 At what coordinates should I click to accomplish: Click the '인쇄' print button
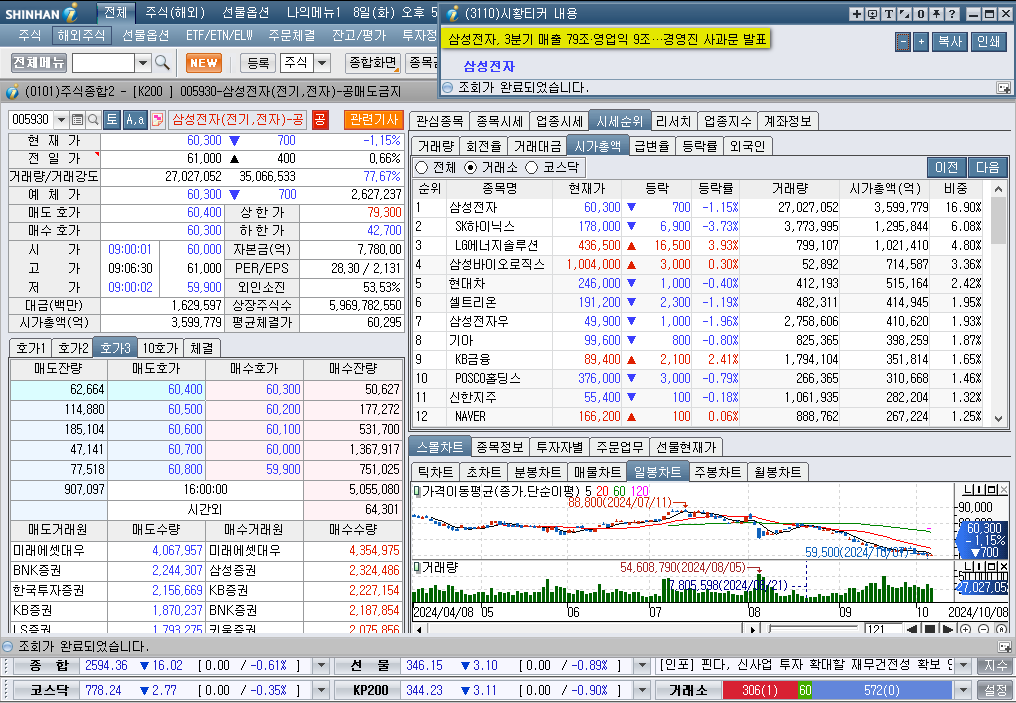[x=988, y=41]
